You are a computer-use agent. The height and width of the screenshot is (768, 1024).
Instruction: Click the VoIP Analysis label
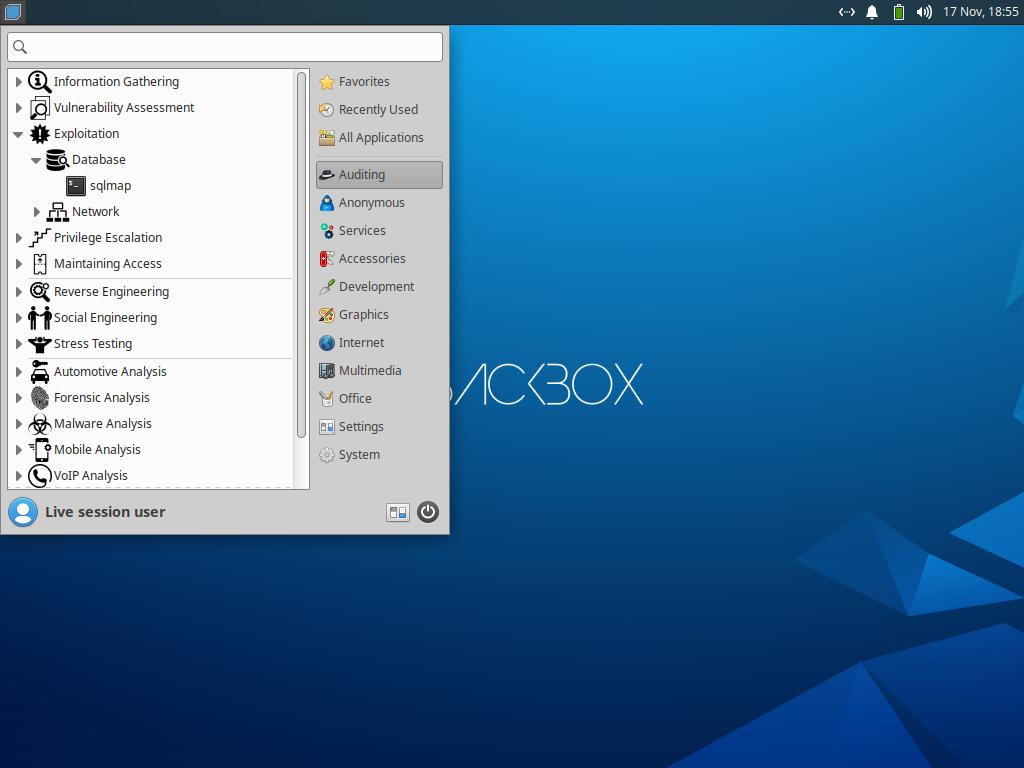(x=91, y=475)
